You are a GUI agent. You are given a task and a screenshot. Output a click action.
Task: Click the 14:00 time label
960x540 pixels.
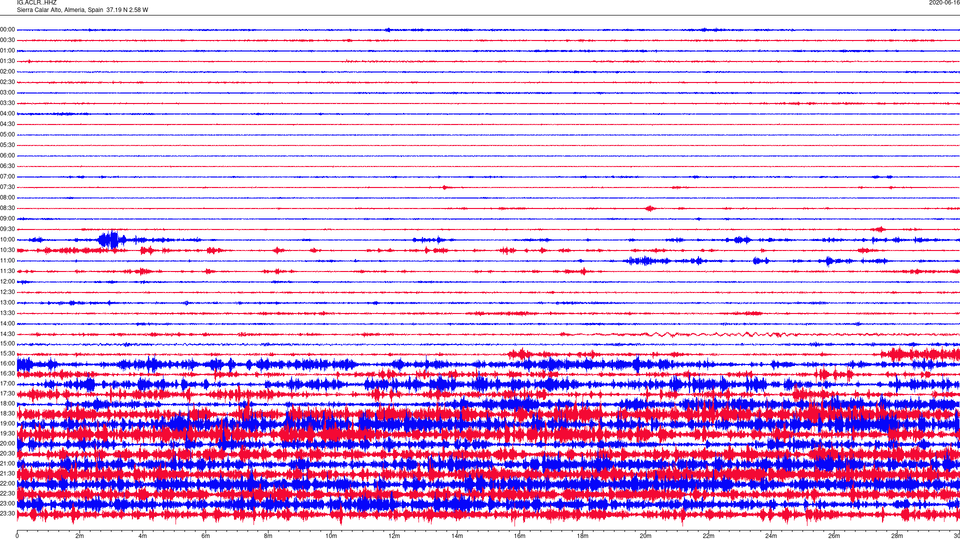point(7,324)
